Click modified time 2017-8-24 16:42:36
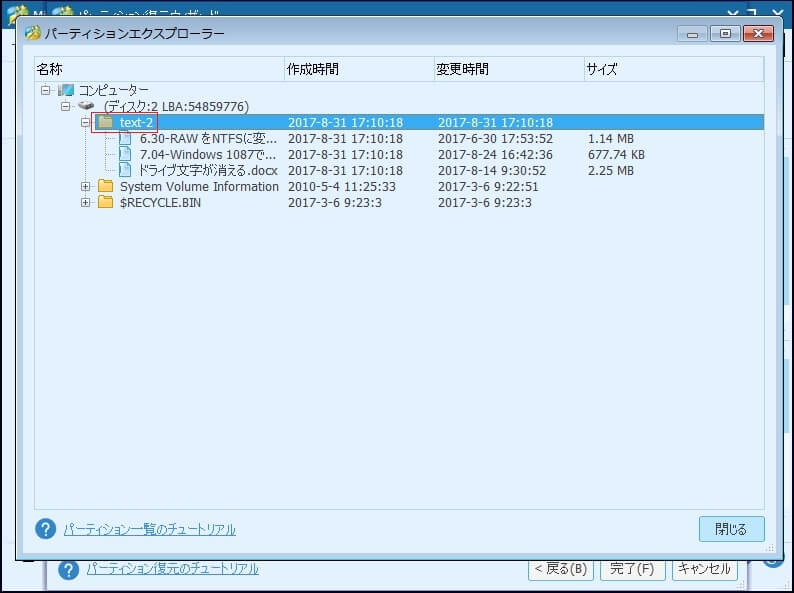Image resolution: width=794 pixels, height=593 pixels. click(x=495, y=154)
